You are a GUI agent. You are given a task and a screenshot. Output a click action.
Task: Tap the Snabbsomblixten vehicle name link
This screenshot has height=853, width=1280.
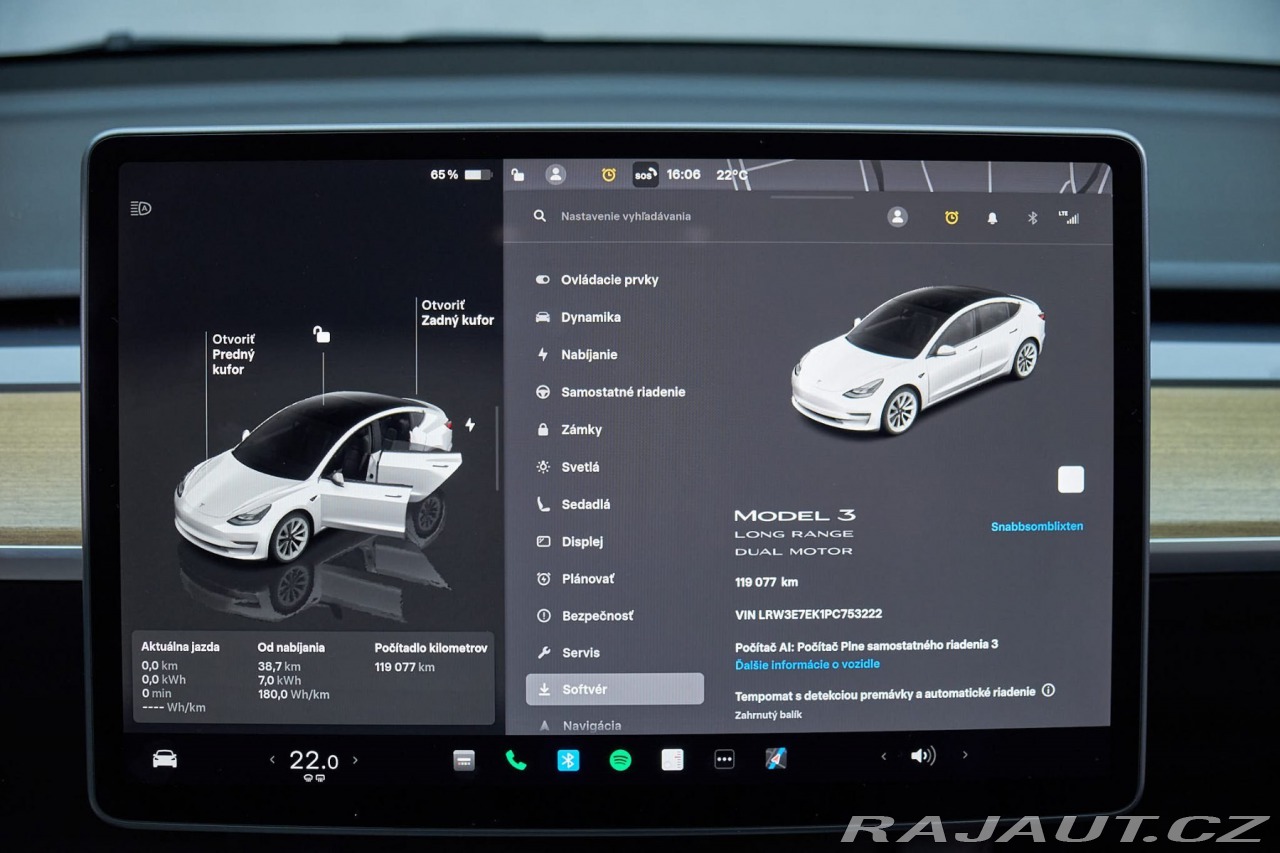point(1037,526)
